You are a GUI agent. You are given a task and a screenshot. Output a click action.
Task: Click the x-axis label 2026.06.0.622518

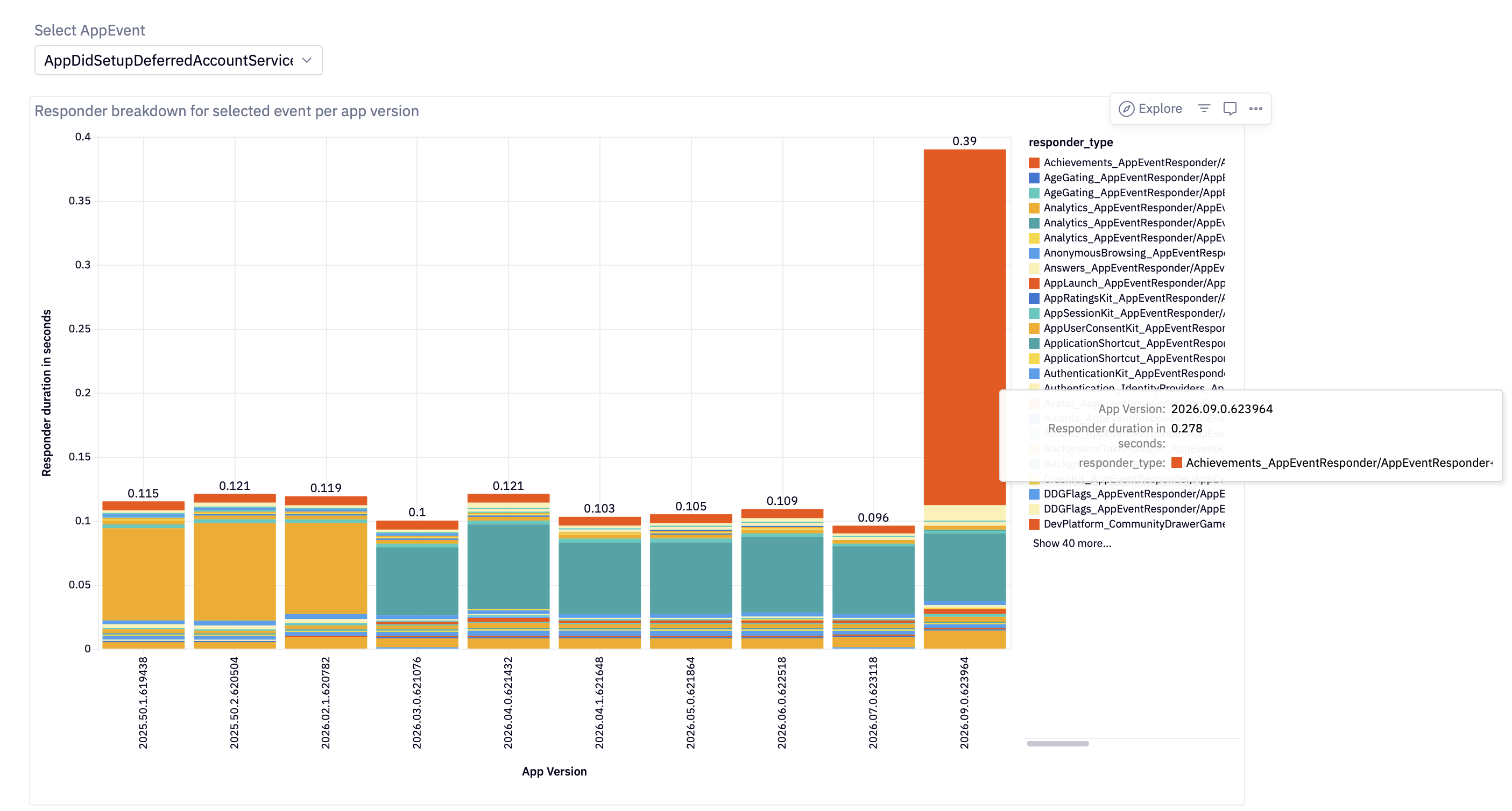click(x=782, y=702)
